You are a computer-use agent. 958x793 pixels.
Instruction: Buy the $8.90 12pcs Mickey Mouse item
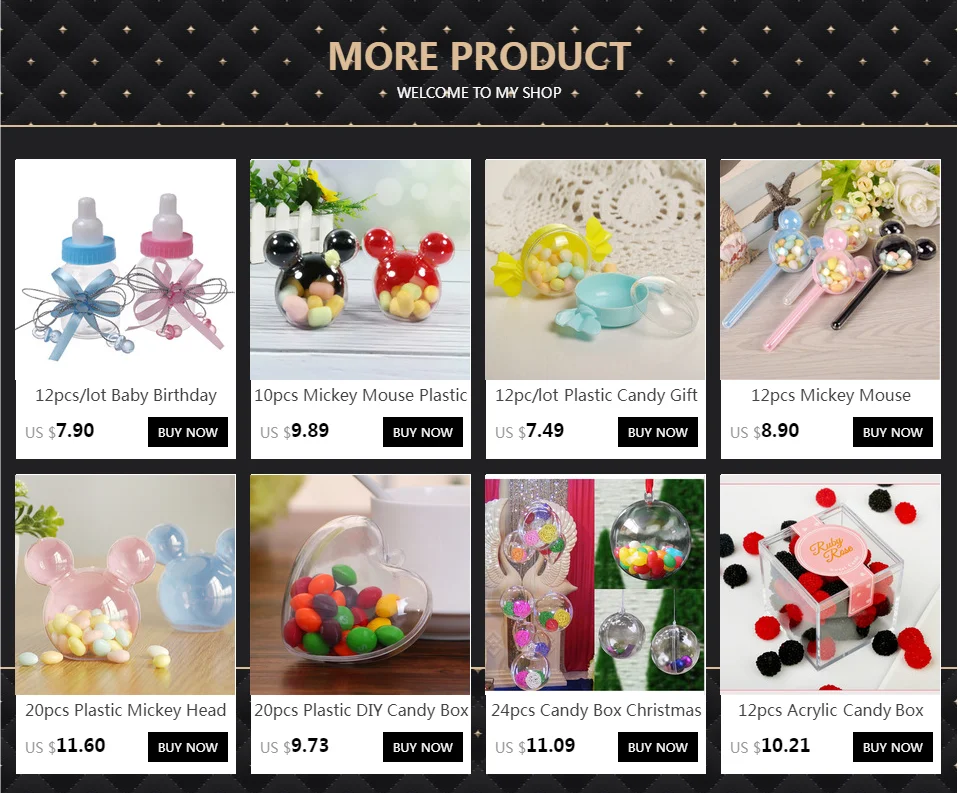click(893, 432)
